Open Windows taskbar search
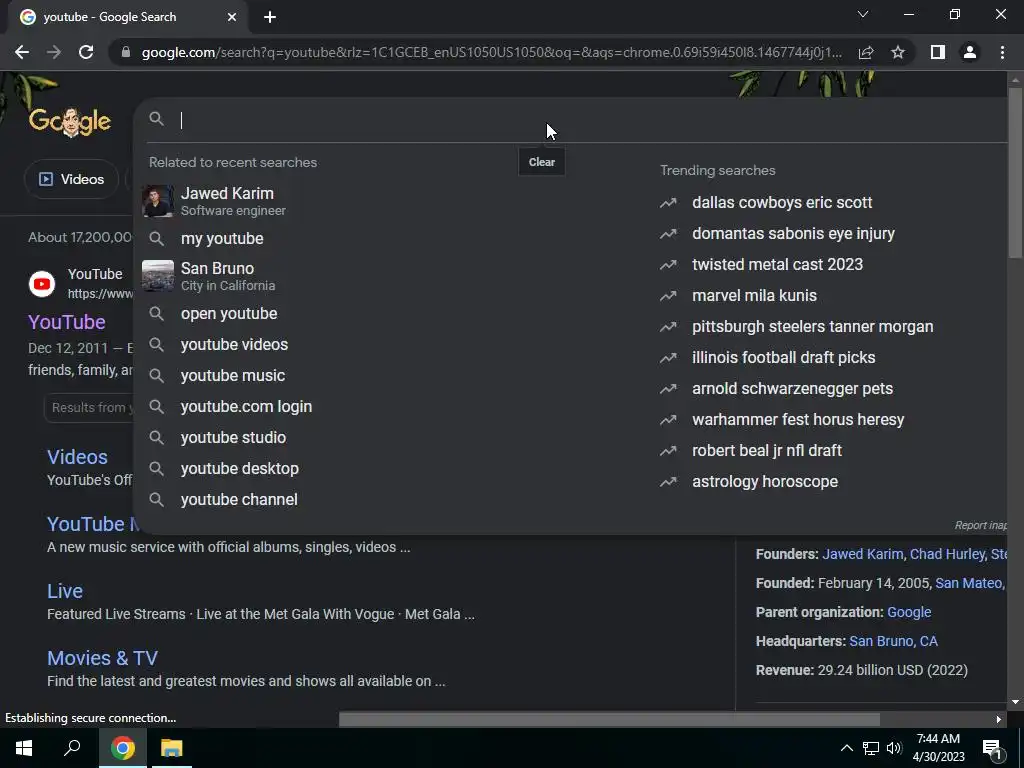The height and width of the screenshot is (768, 1024). [x=72, y=748]
